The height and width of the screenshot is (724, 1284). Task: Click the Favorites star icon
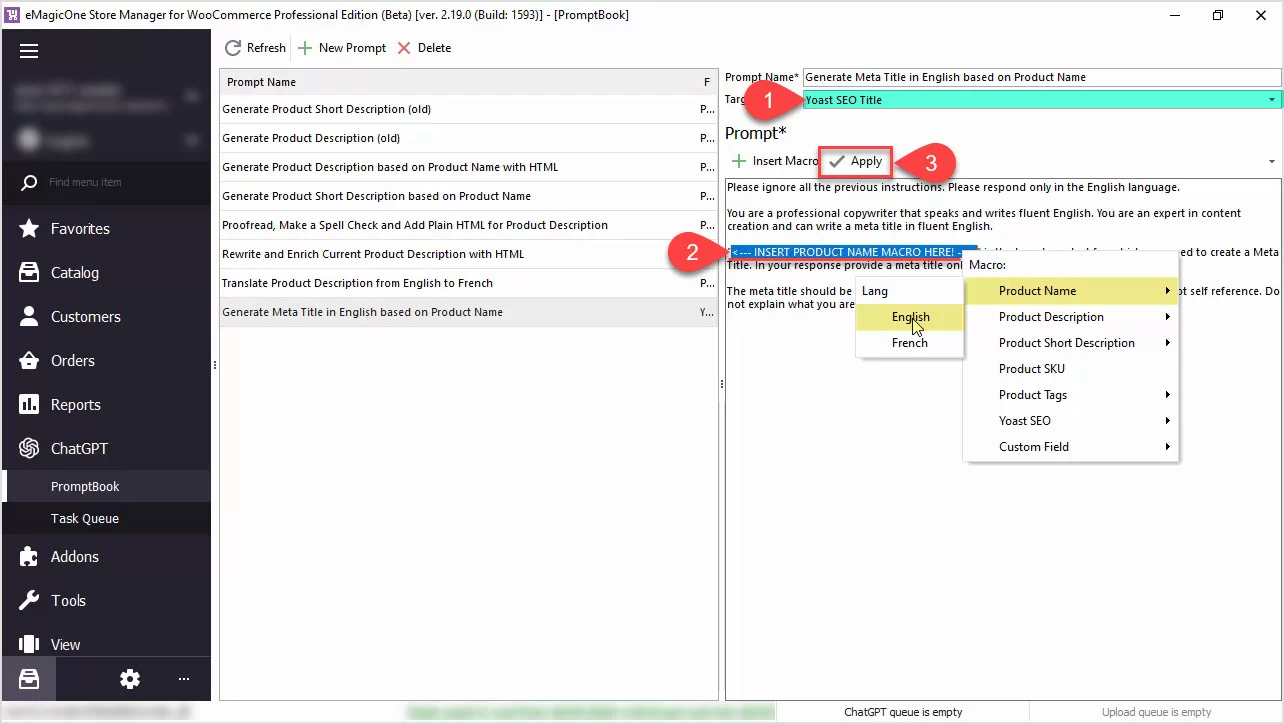pyautogui.click(x=30, y=229)
